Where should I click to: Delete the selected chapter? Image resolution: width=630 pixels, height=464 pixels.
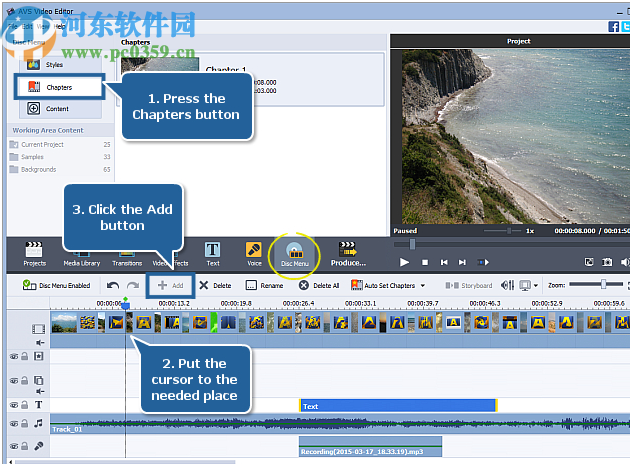(215, 285)
